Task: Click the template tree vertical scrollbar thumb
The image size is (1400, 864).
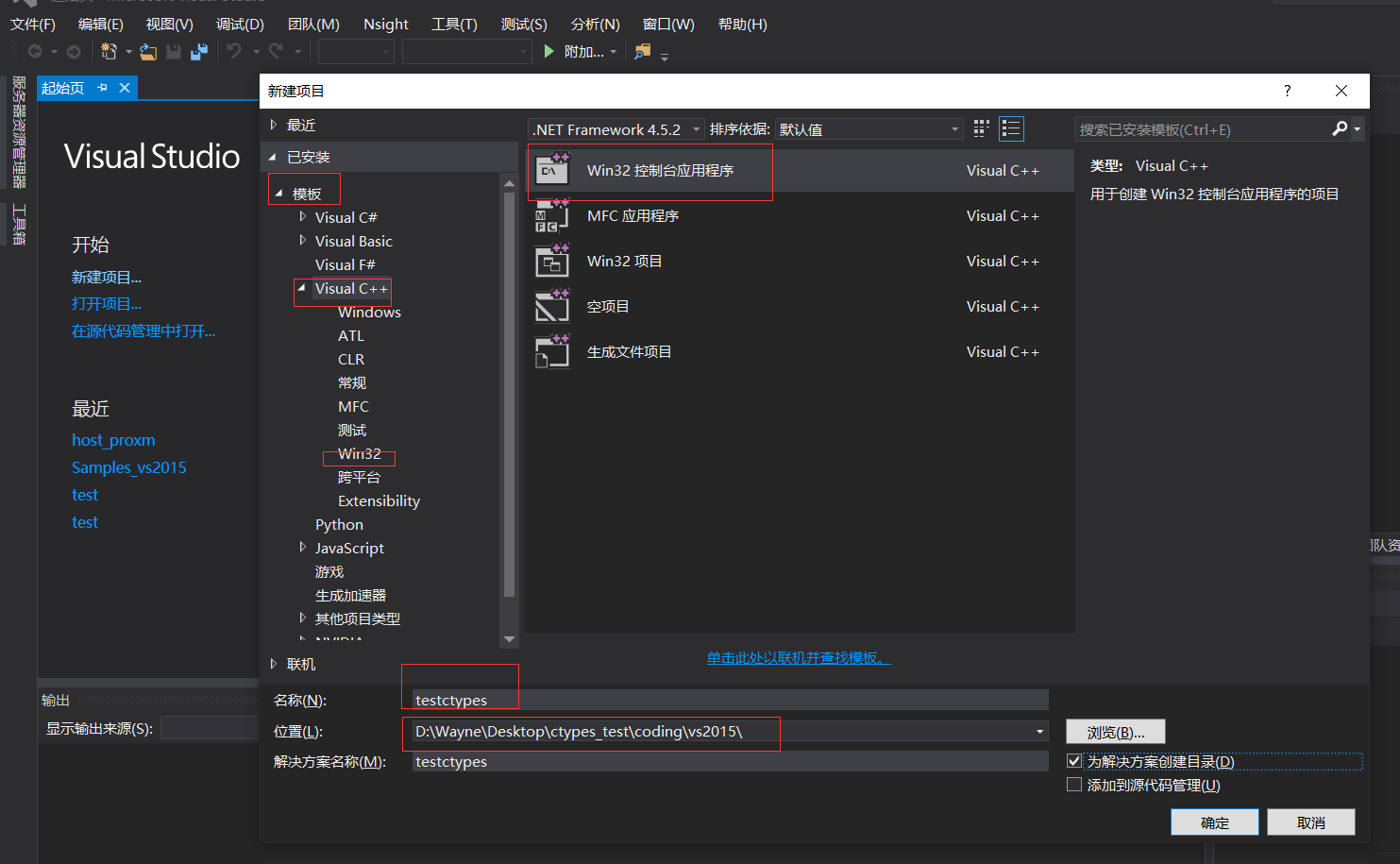Action: tap(510, 395)
